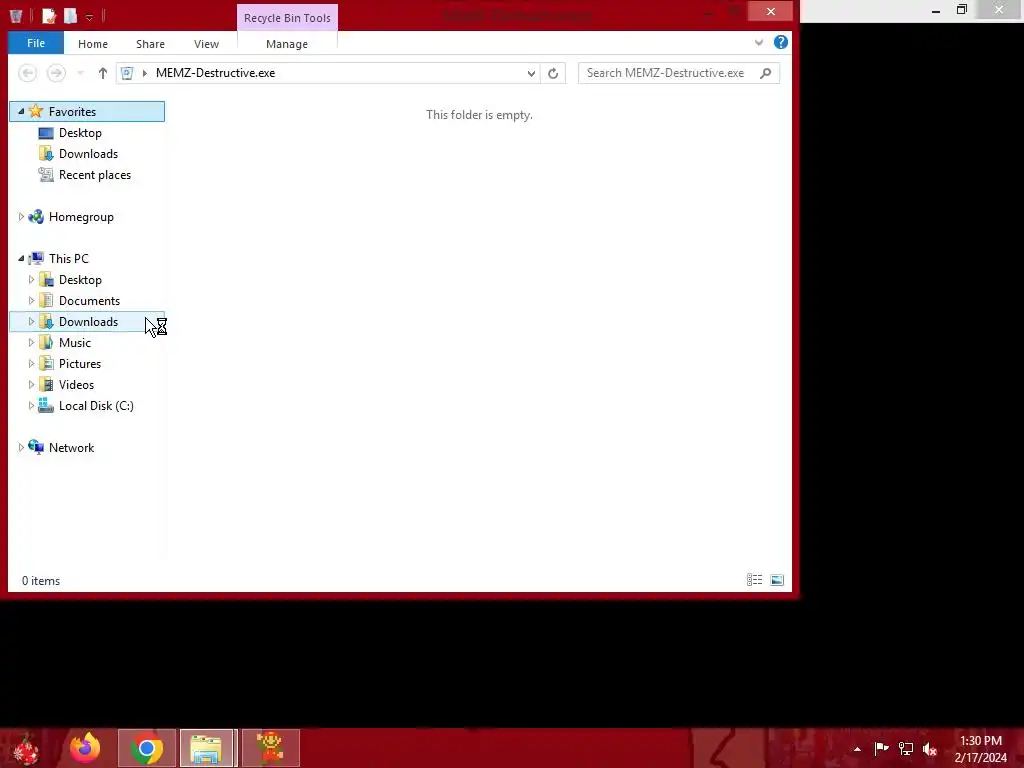Click the New folder quick access icon
This screenshot has height=768, width=1024.
click(71, 16)
